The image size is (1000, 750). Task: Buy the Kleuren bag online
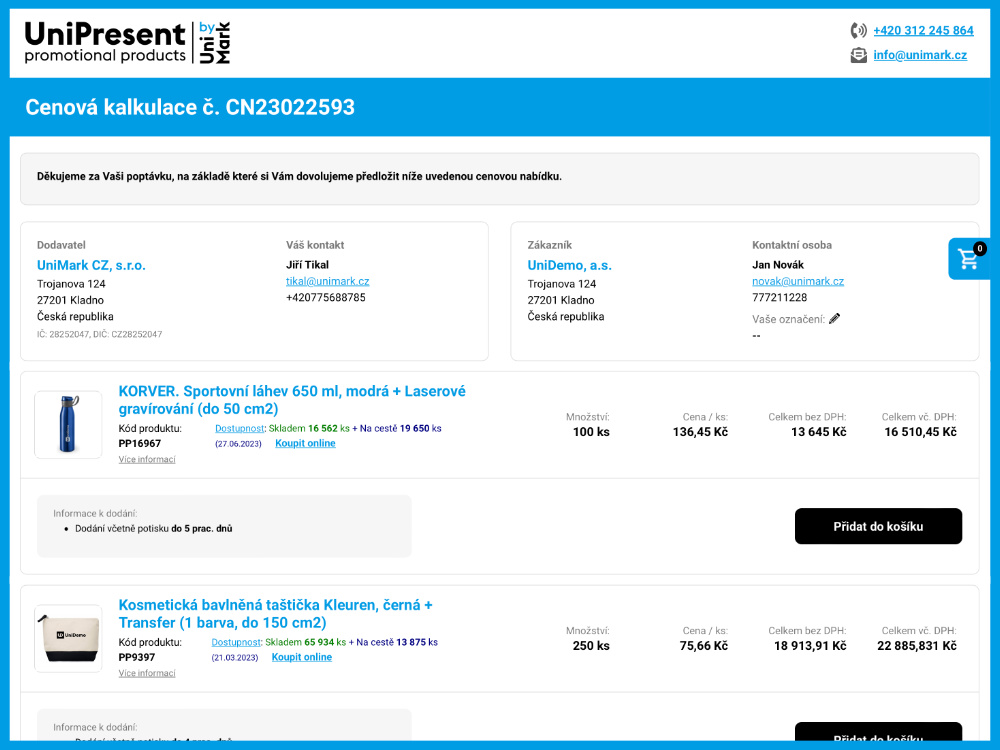pos(302,657)
